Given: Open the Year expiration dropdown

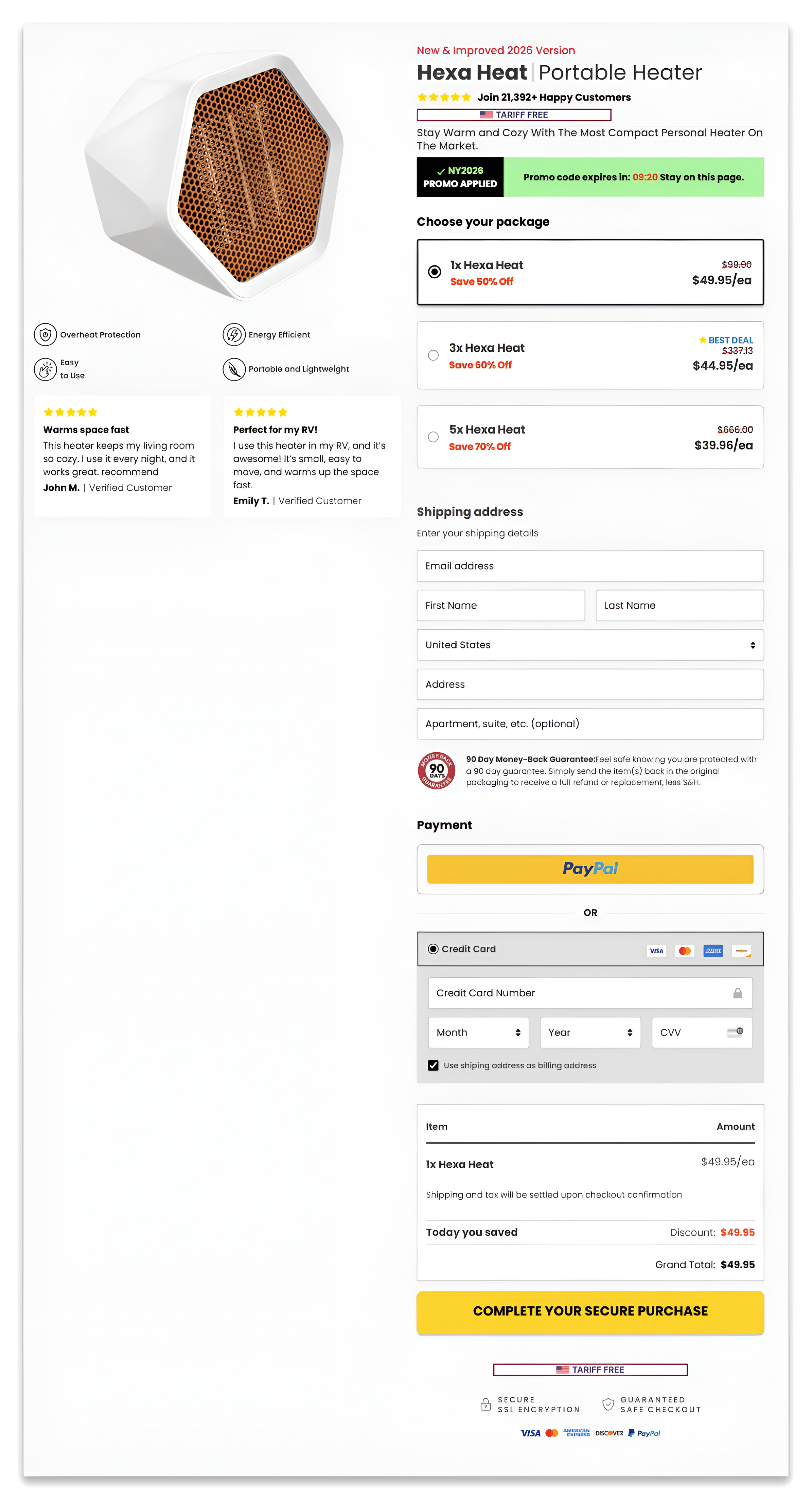Looking at the screenshot, I should tap(590, 1032).
